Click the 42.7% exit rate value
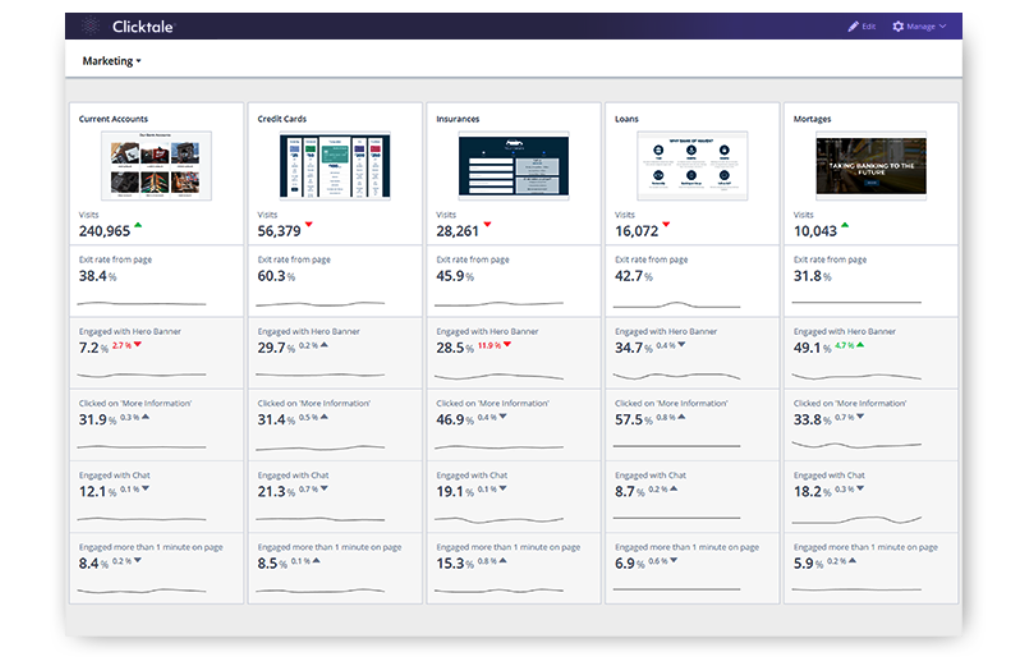The width and height of the screenshot is (1024, 670). [x=633, y=276]
